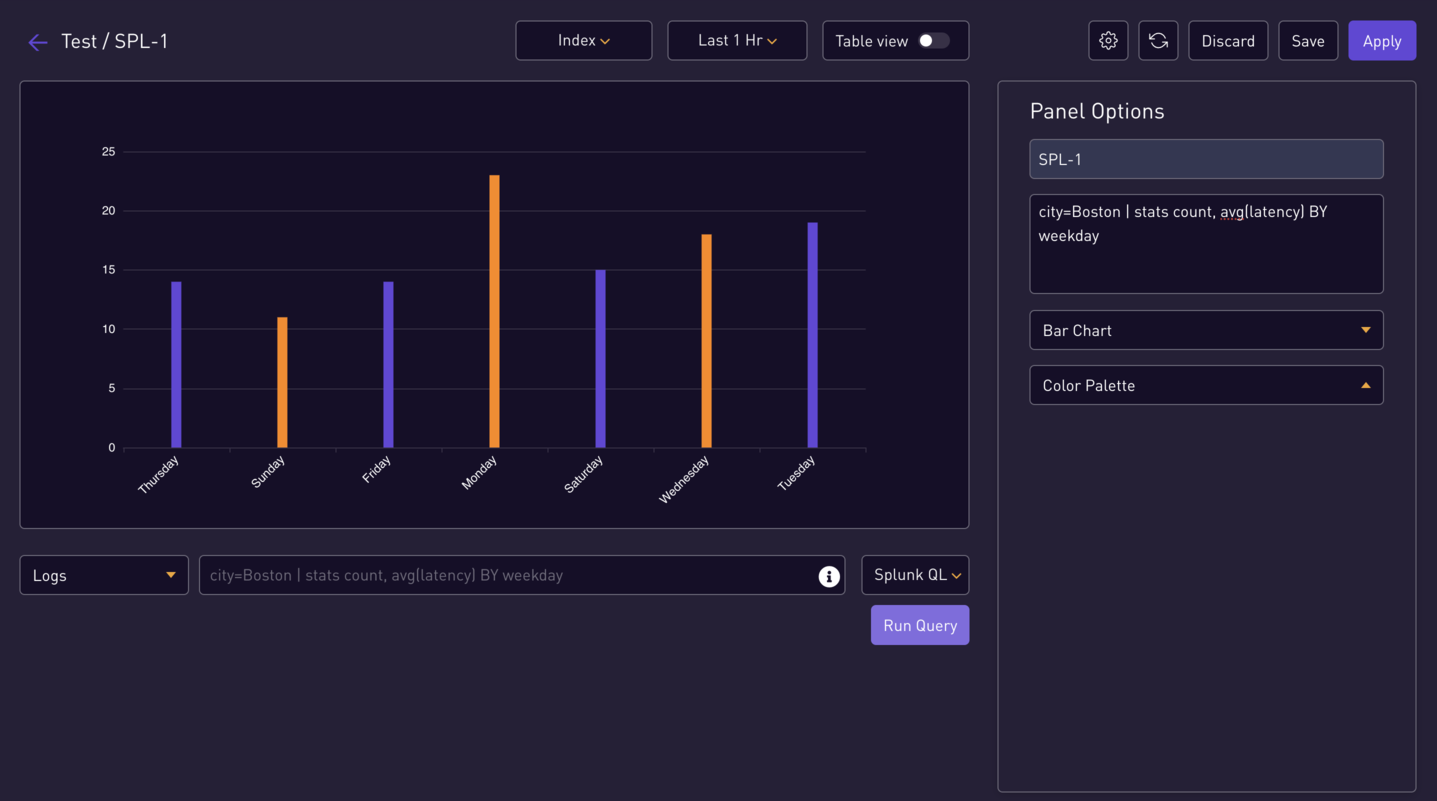Click the Monday axis label
Viewport: 1437px width, 801px height.
(x=479, y=473)
